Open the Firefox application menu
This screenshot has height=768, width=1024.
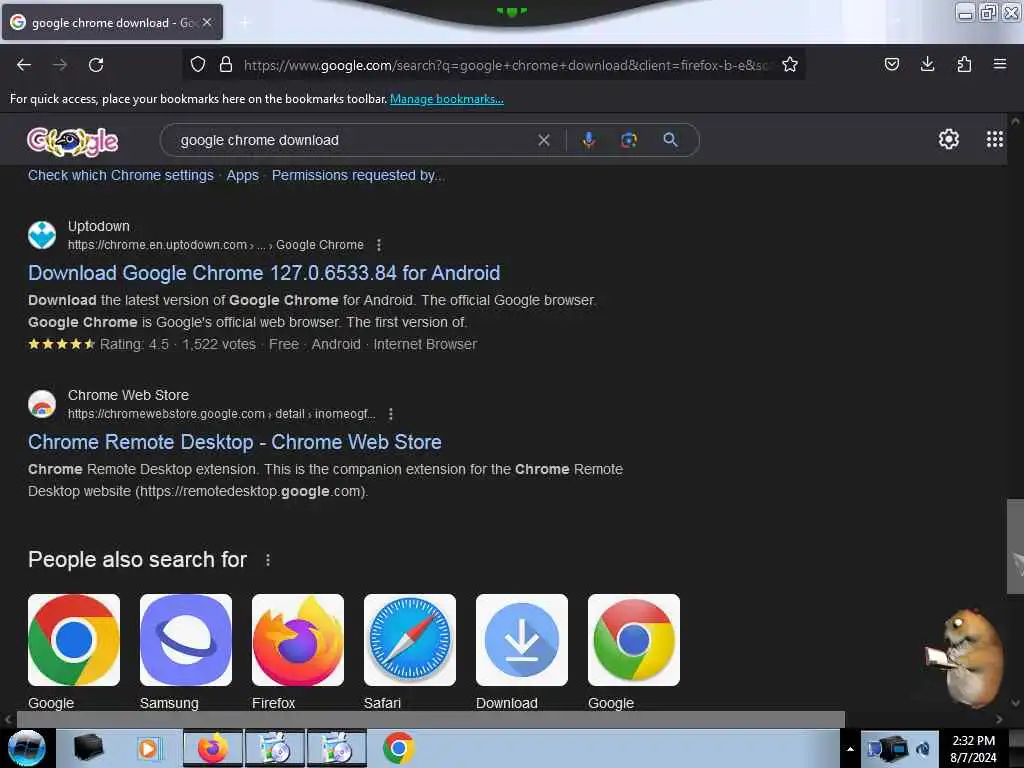point(999,64)
